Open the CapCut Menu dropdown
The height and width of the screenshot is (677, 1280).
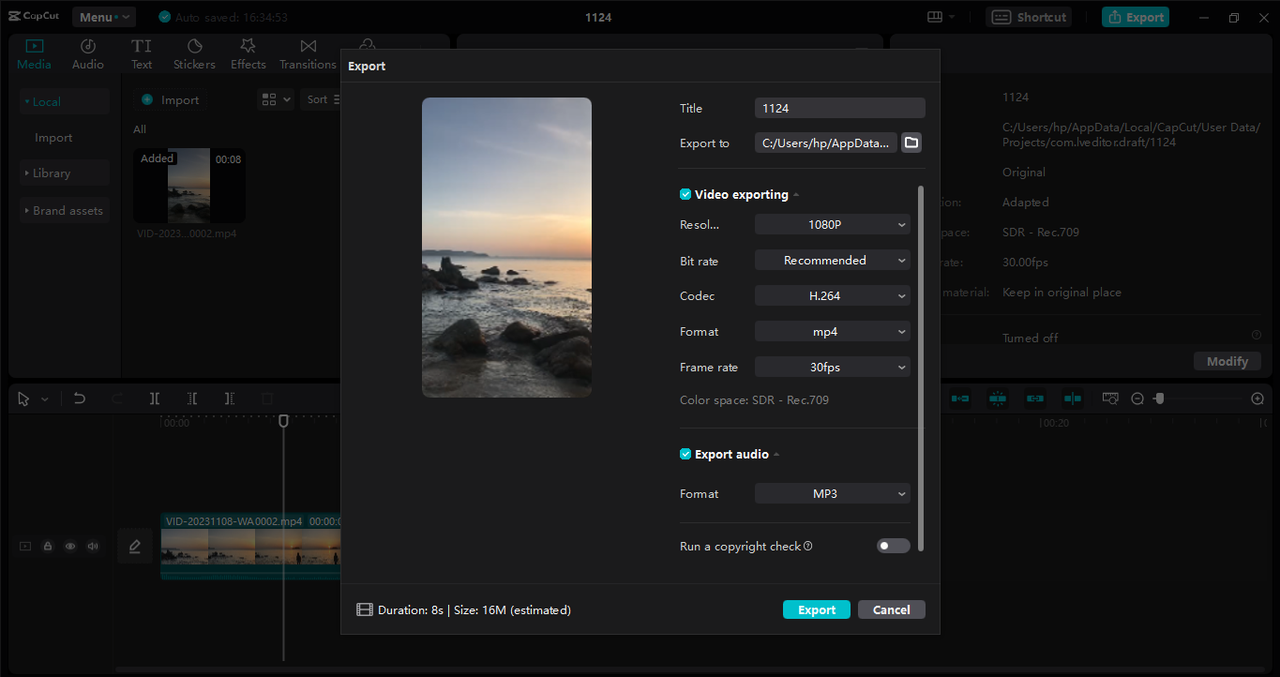pos(103,17)
